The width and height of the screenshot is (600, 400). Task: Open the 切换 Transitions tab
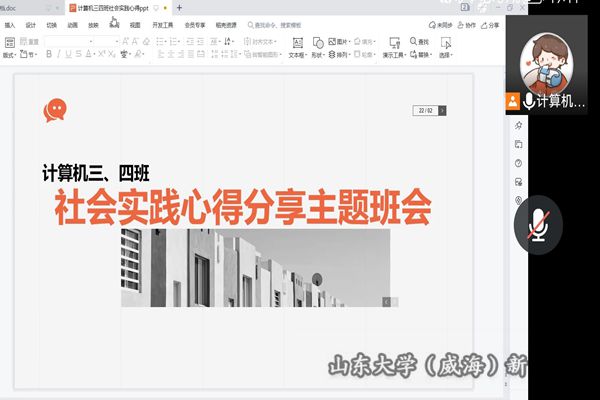point(51,25)
